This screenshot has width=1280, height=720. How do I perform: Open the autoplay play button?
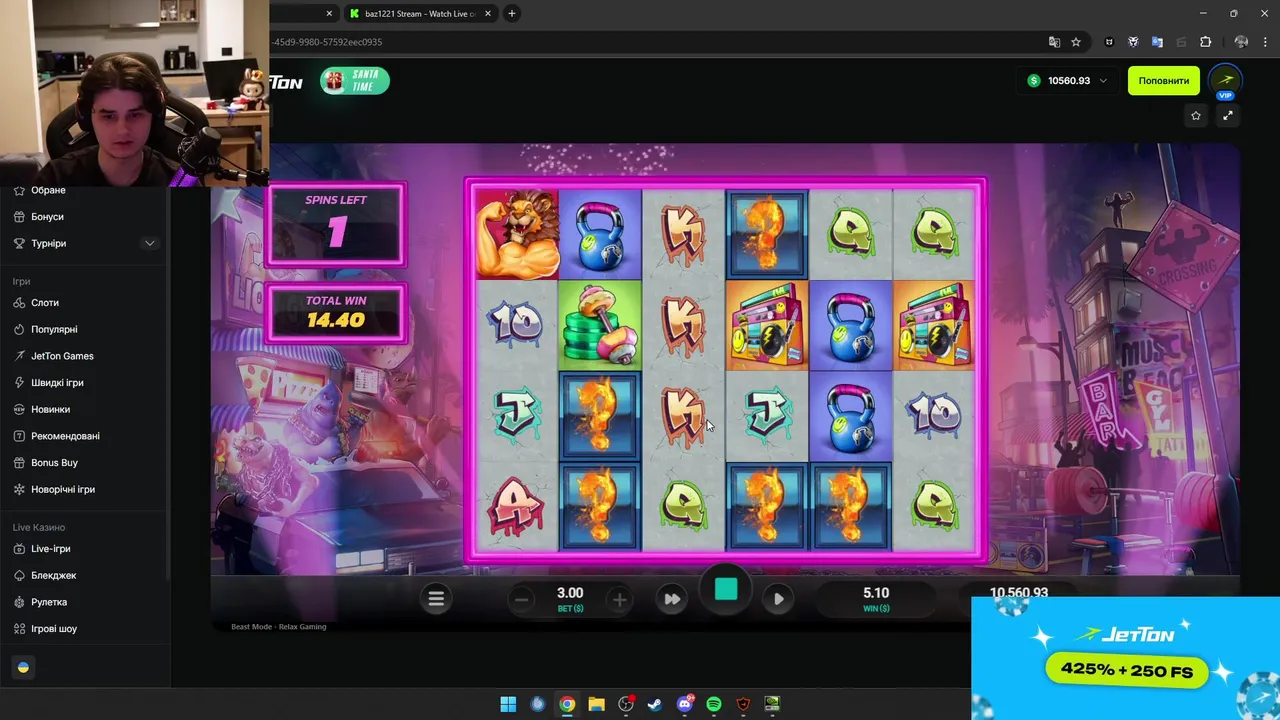point(779,599)
